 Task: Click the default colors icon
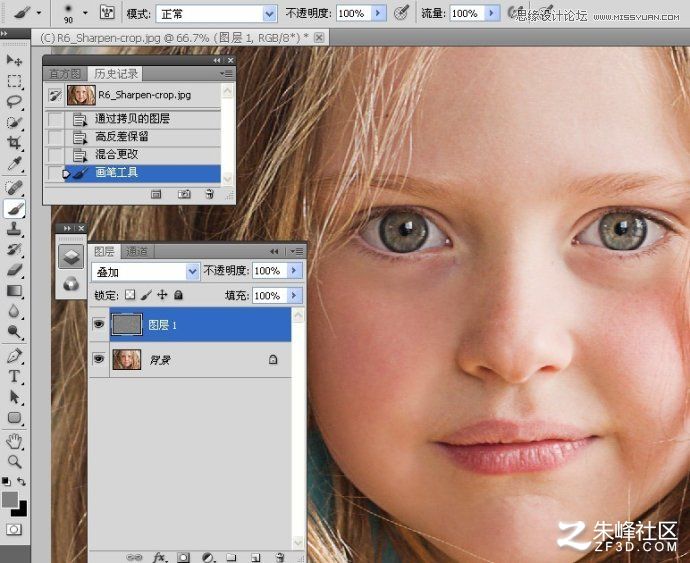(6, 481)
